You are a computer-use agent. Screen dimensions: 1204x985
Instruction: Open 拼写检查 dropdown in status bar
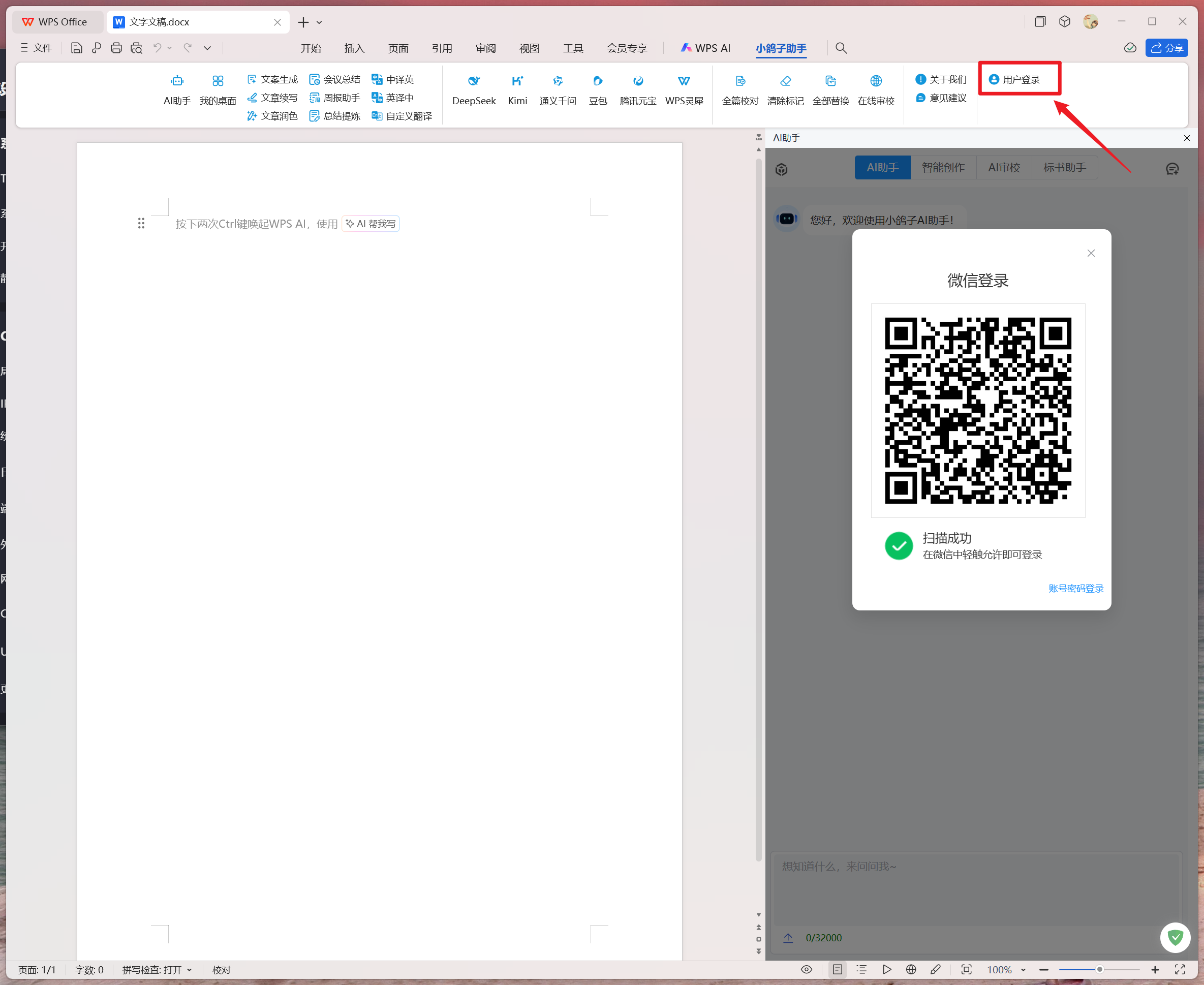pyautogui.click(x=157, y=970)
